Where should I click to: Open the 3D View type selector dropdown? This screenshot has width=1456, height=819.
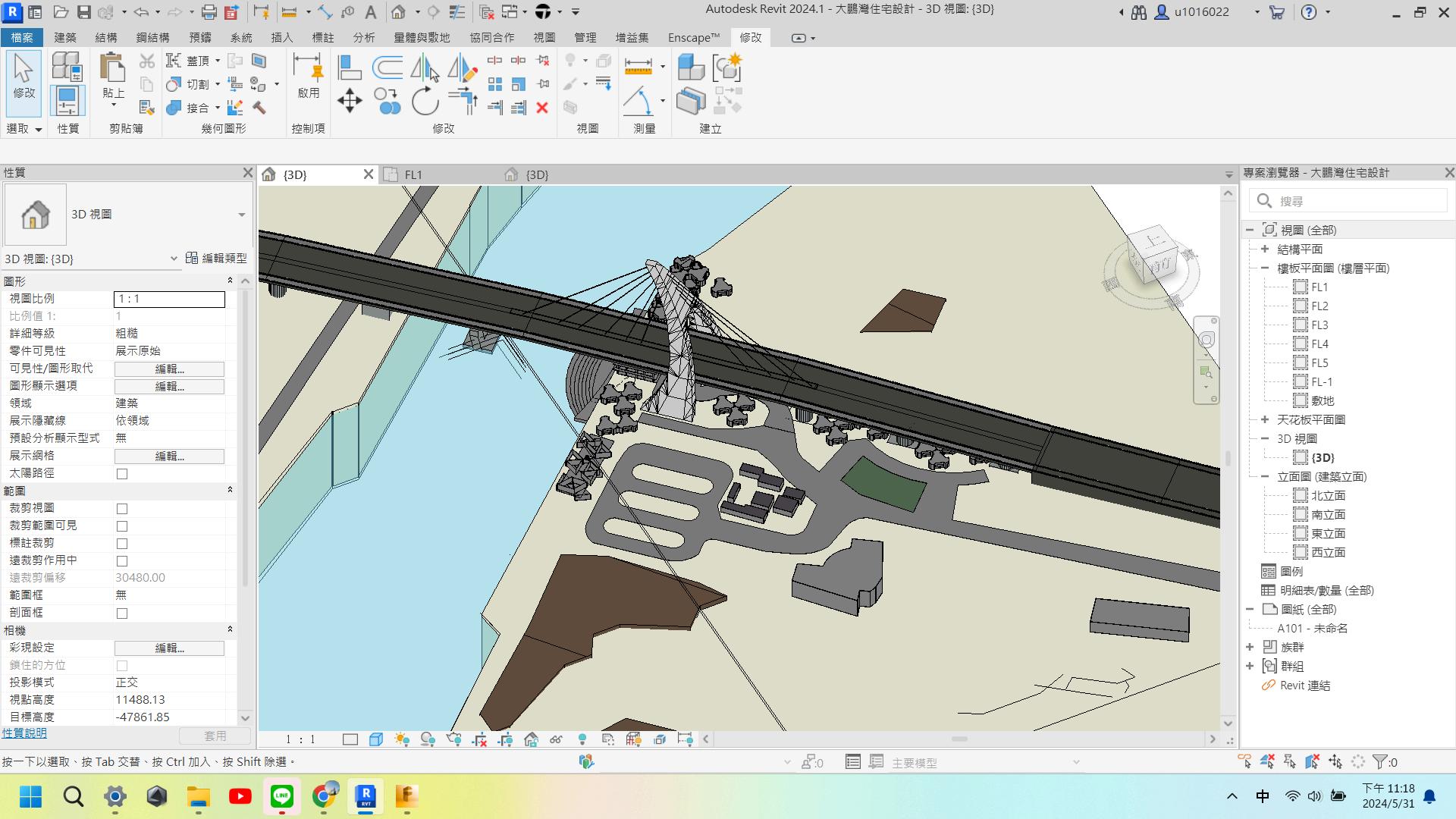tap(241, 215)
